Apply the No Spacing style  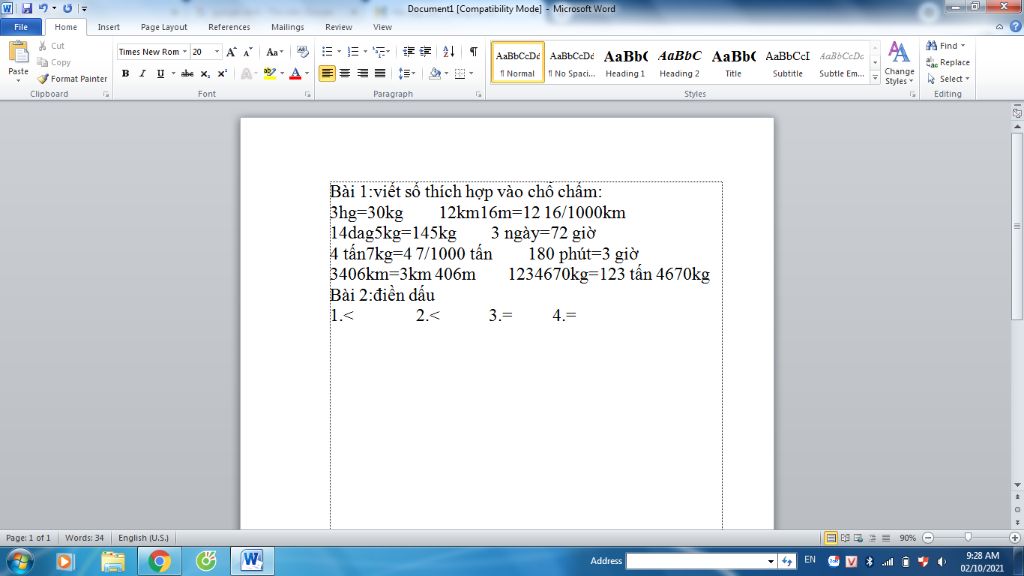pyautogui.click(x=571, y=63)
